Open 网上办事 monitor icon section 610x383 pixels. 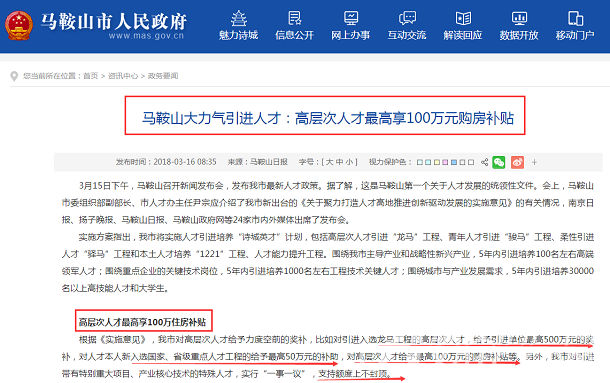[x=351, y=26]
